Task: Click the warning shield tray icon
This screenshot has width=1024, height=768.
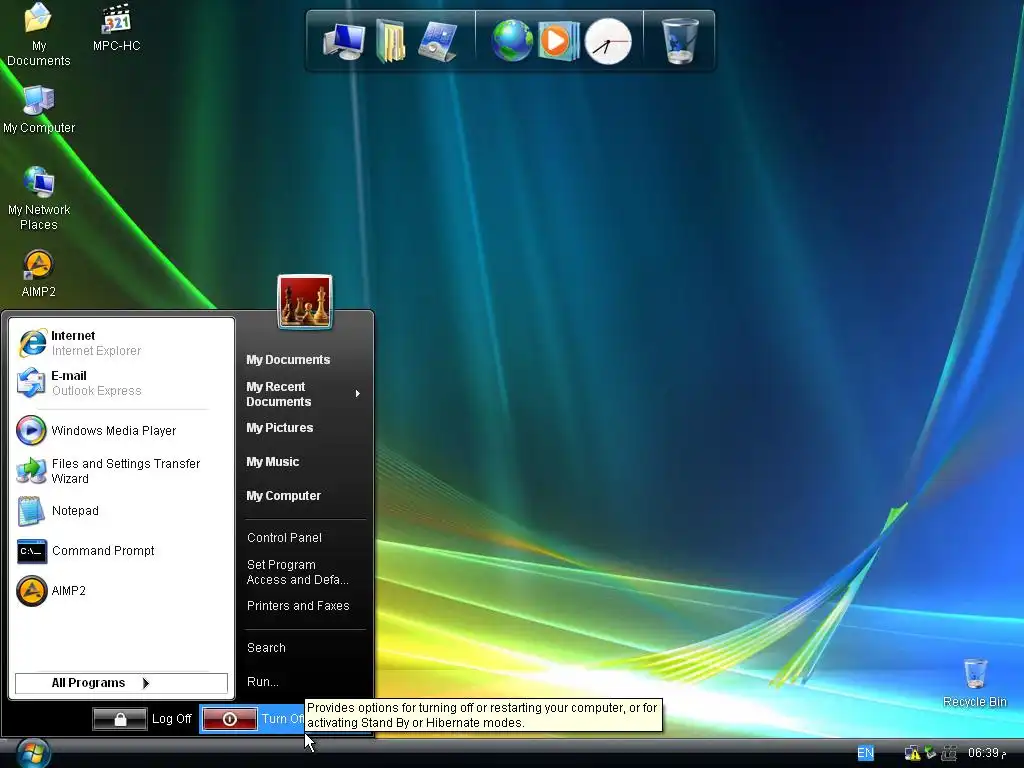Action: (912, 754)
